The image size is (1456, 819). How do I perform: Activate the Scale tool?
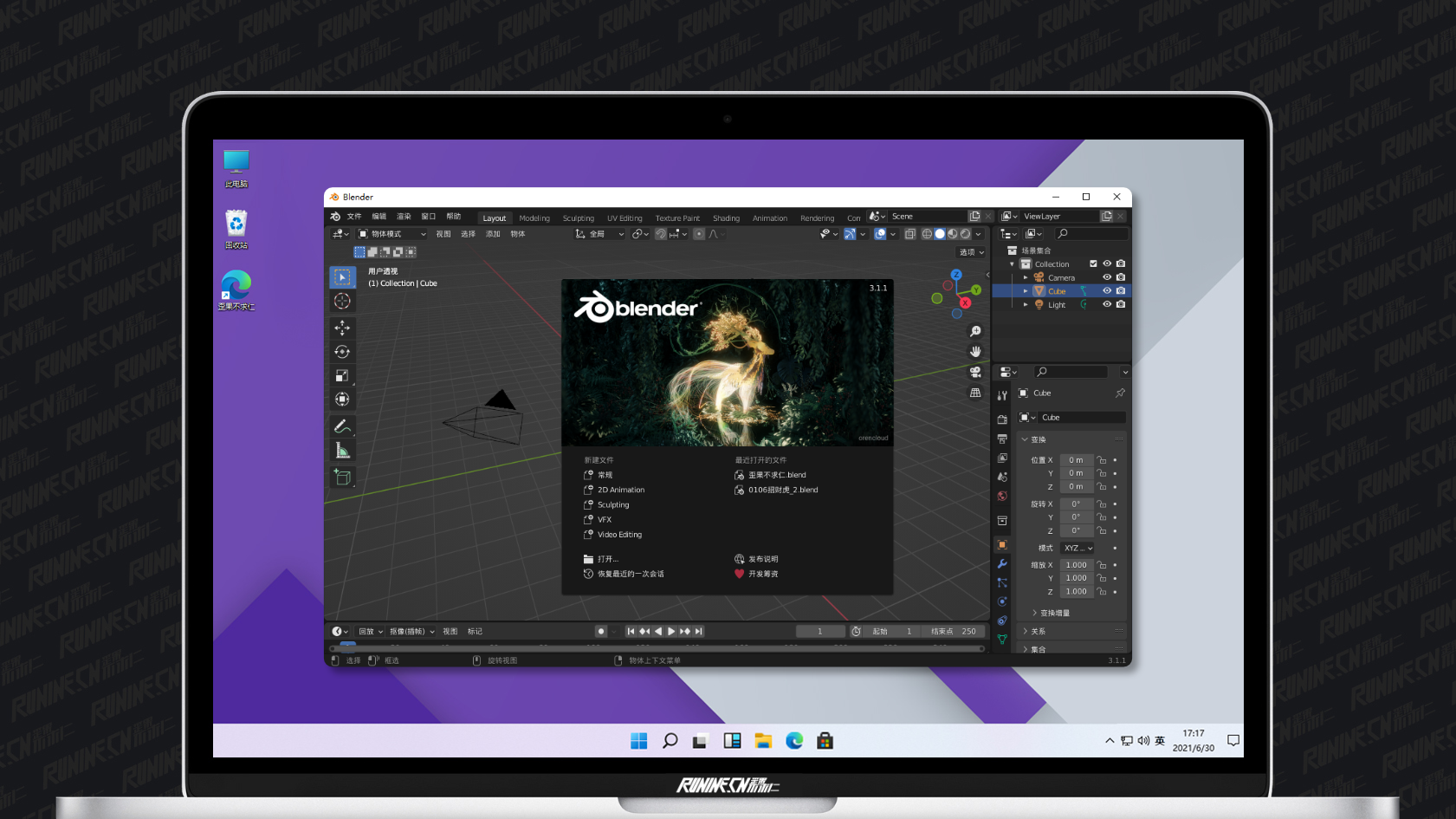pos(342,375)
